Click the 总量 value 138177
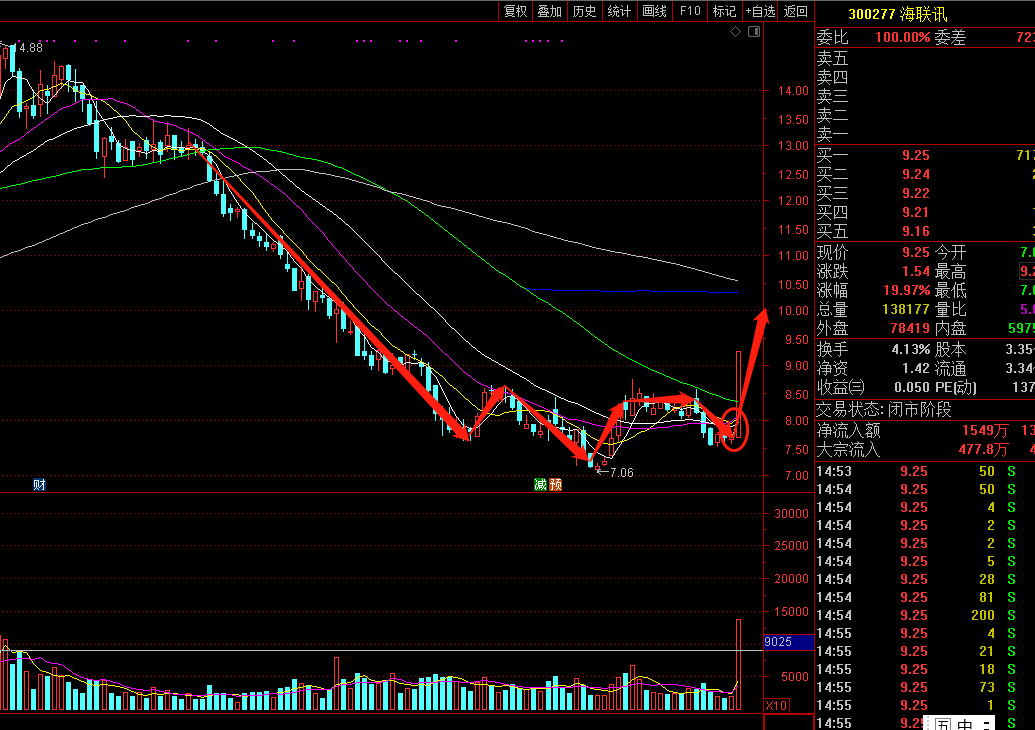The height and width of the screenshot is (730, 1035). (906, 310)
